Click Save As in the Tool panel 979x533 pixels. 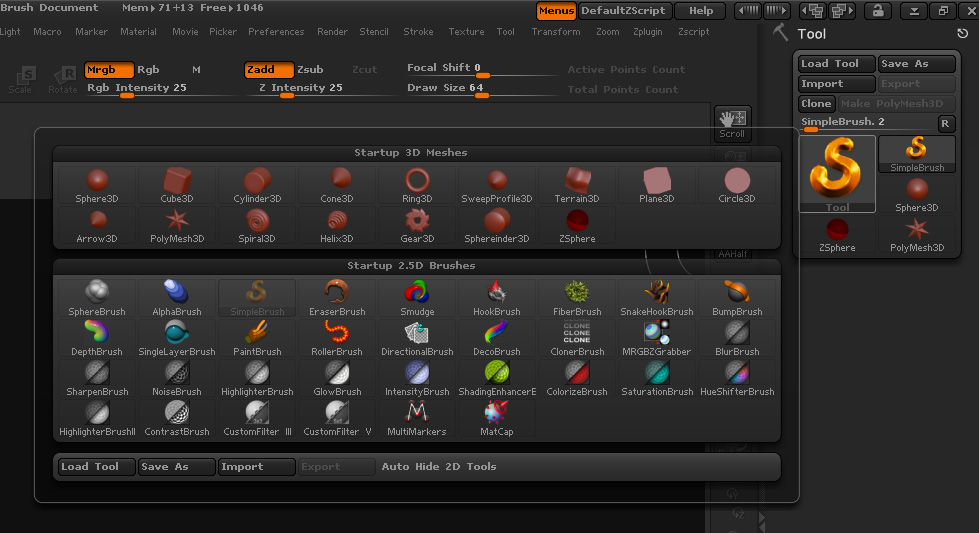coord(917,64)
